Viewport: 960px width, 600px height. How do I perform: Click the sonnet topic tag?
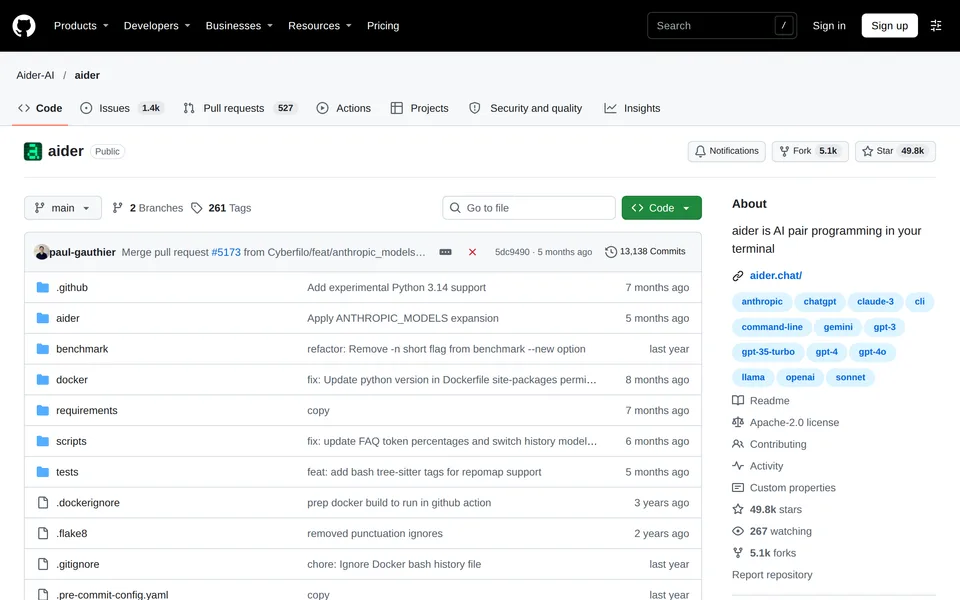click(x=850, y=377)
